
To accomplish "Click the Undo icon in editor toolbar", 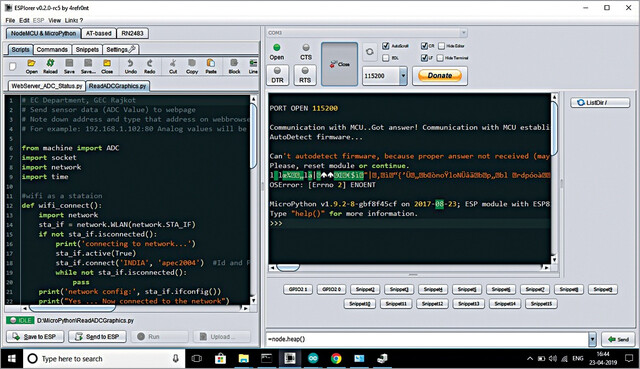I will click(x=131, y=66).
